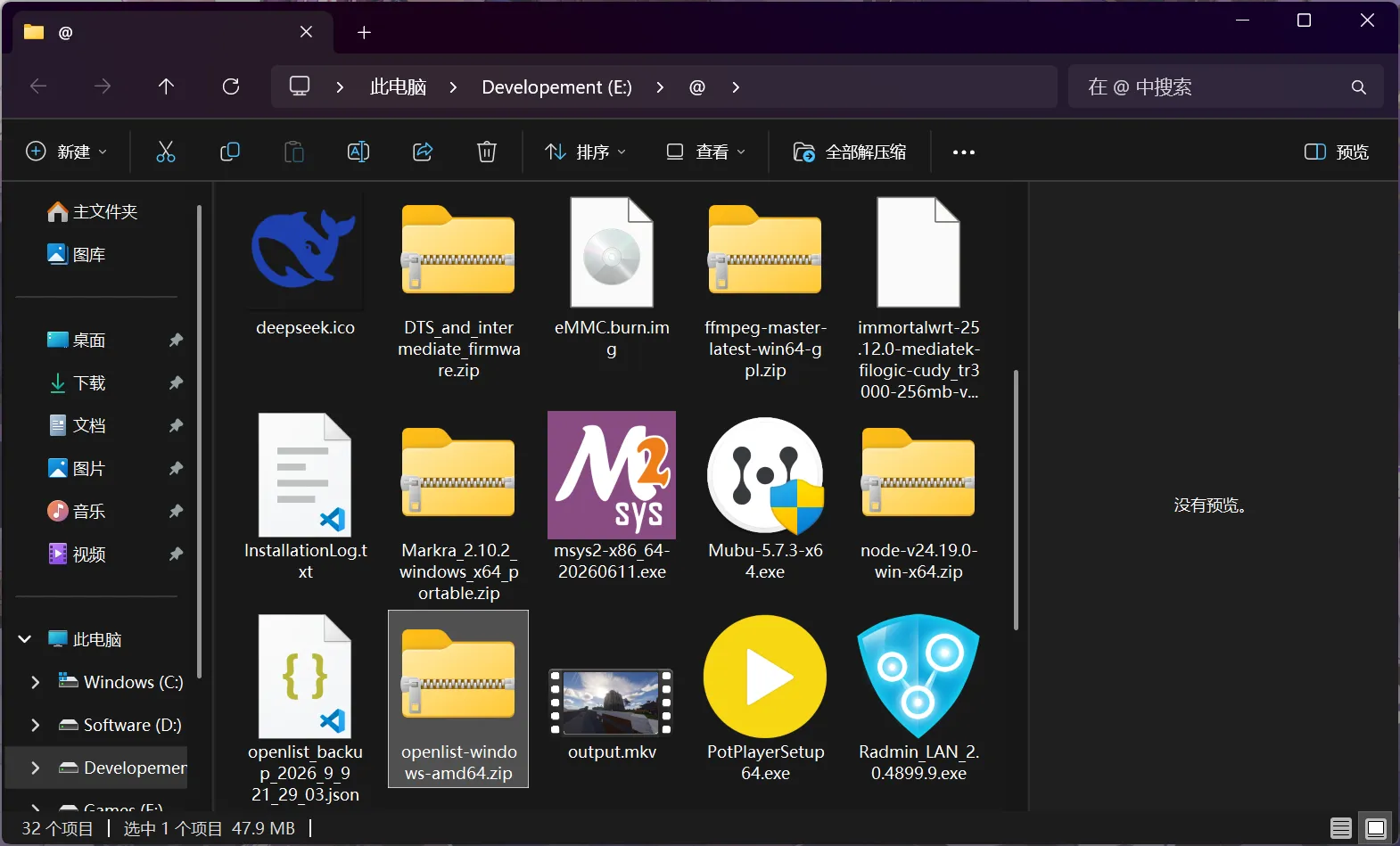Select node-v24.19.0-win-x64.zip archive
This screenshot has height=846, width=1400.
tap(918, 497)
